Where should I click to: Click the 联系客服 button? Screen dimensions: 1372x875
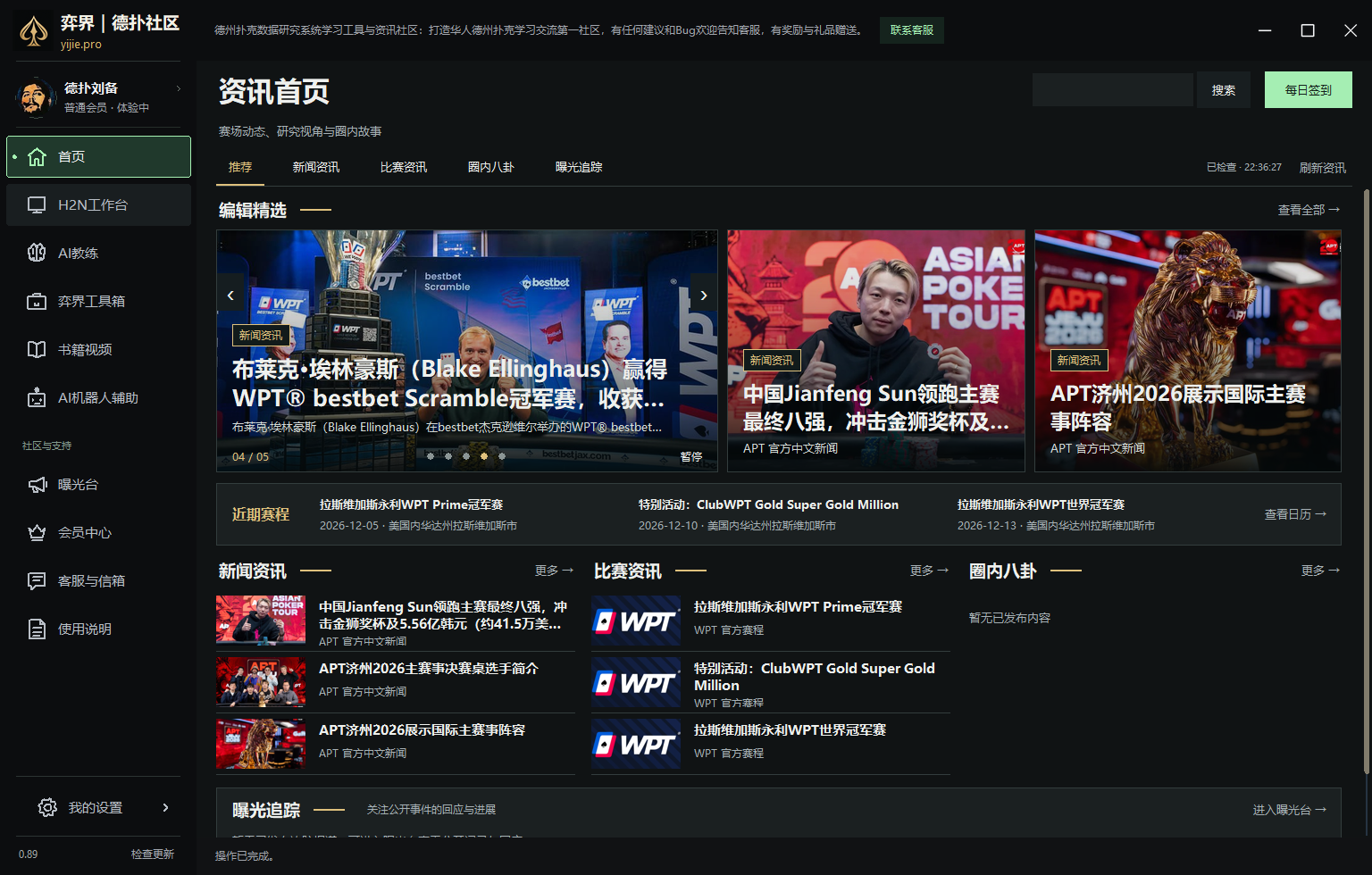click(912, 30)
